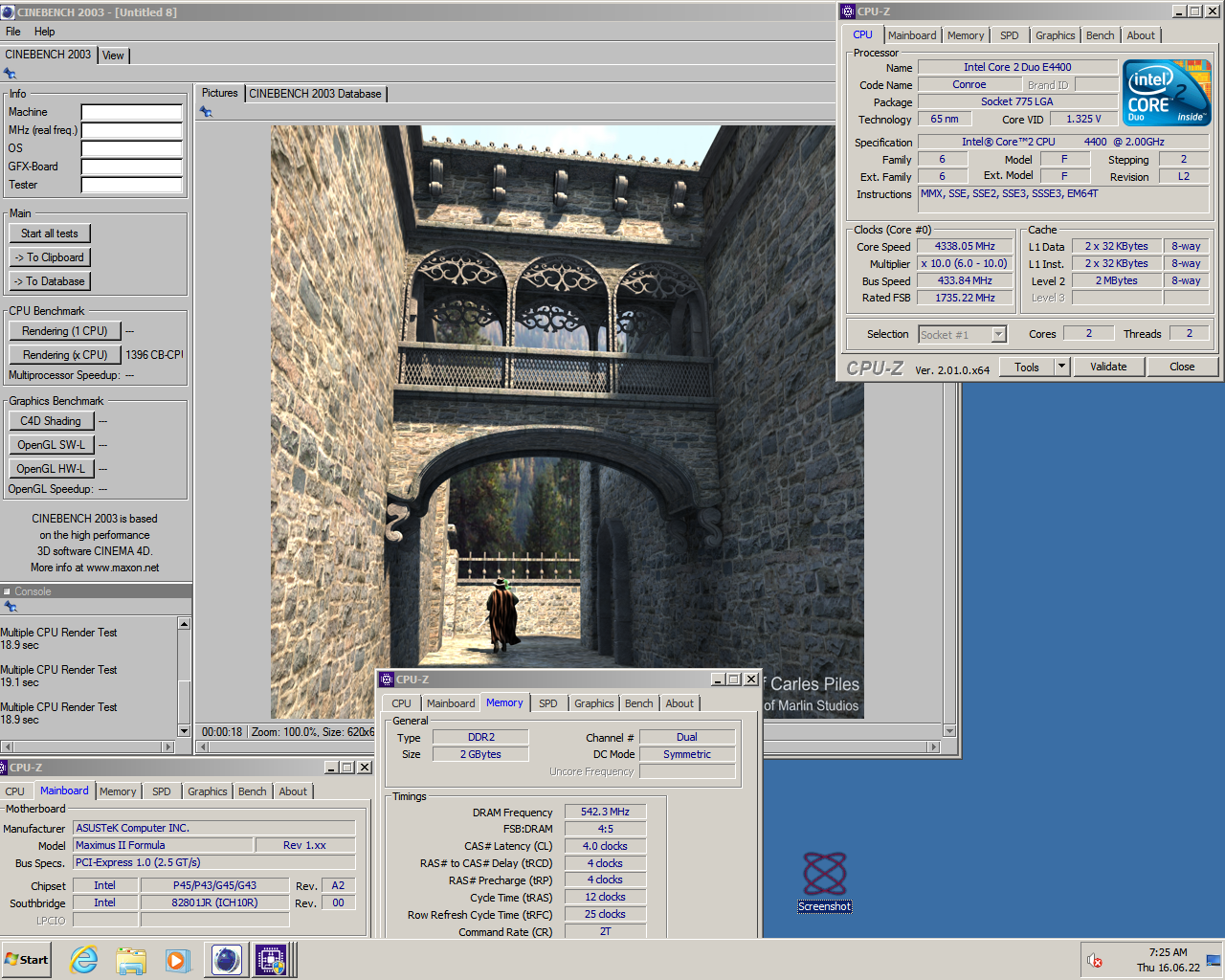Click the multiplier value x 10.0 (6.0 - 10.0)

pyautogui.click(x=965, y=263)
